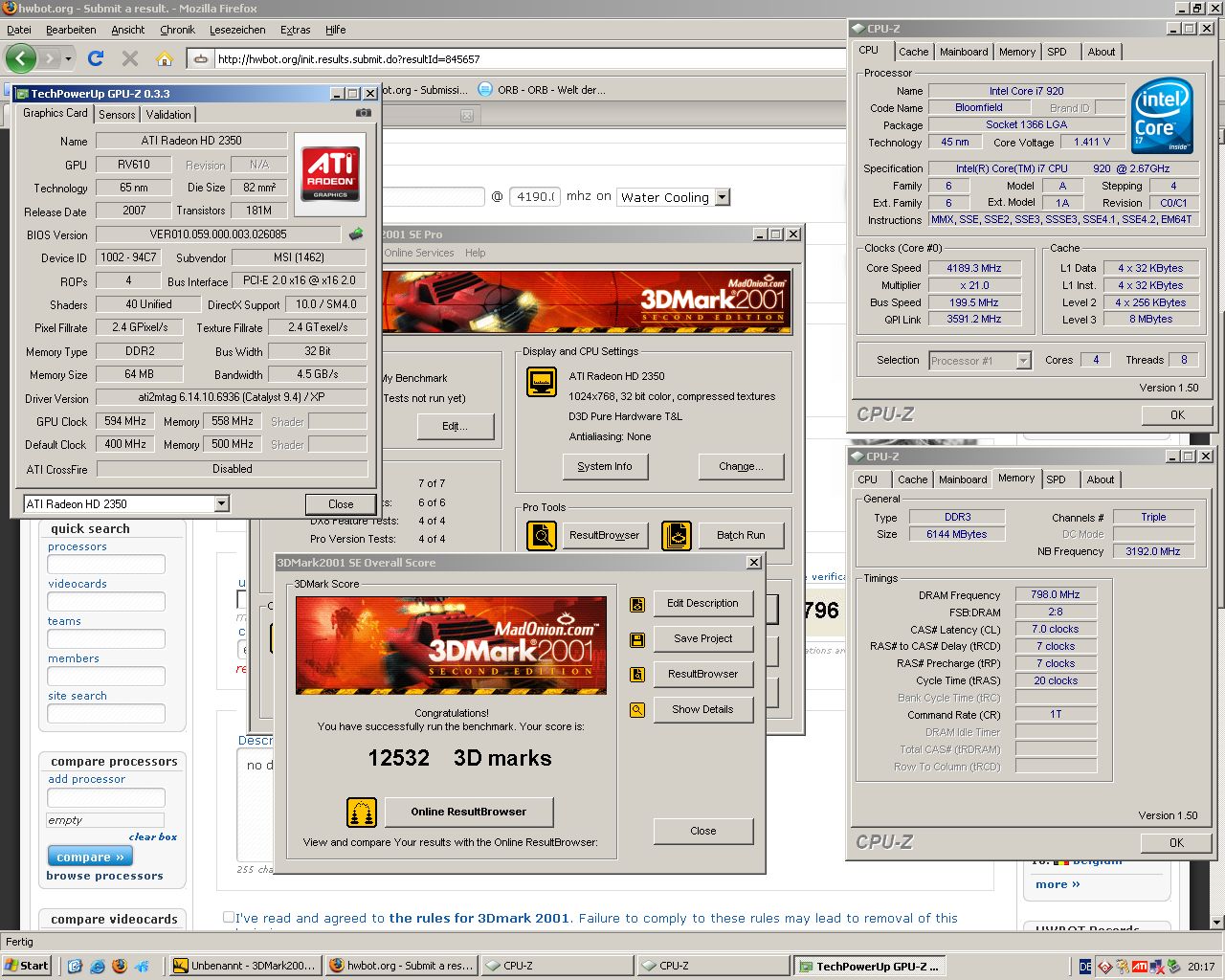
Task: Open Processor #1 selection dropdown in CPU-Z
Action: pos(1023,361)
